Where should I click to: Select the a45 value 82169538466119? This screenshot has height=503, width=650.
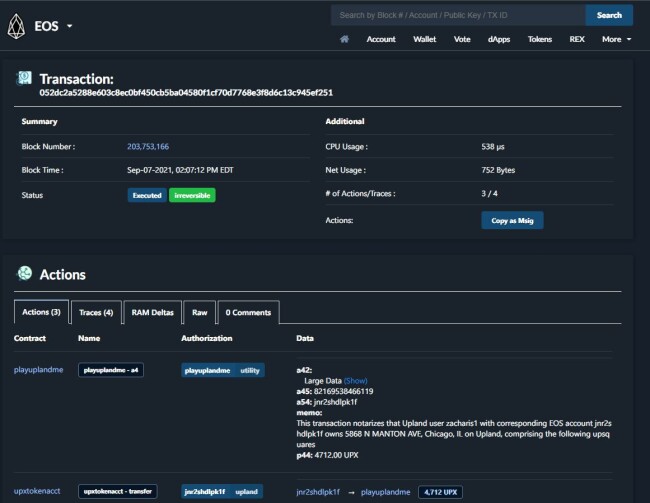pos(343,391)
